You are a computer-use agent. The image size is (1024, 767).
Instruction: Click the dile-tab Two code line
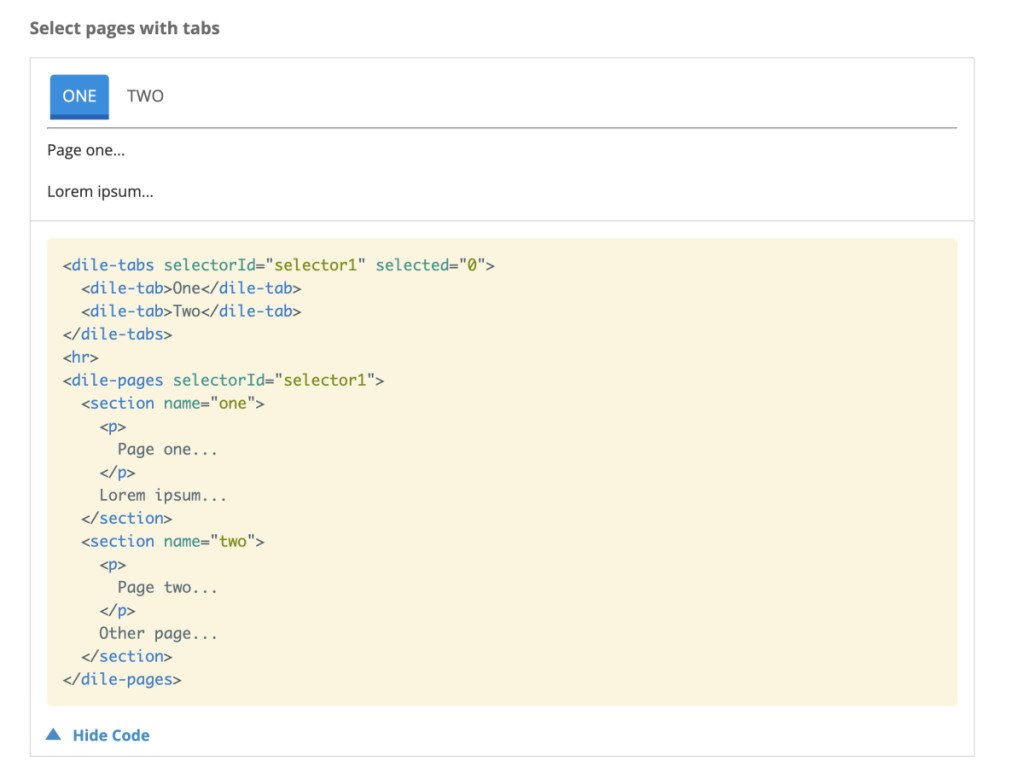[191, 312]
